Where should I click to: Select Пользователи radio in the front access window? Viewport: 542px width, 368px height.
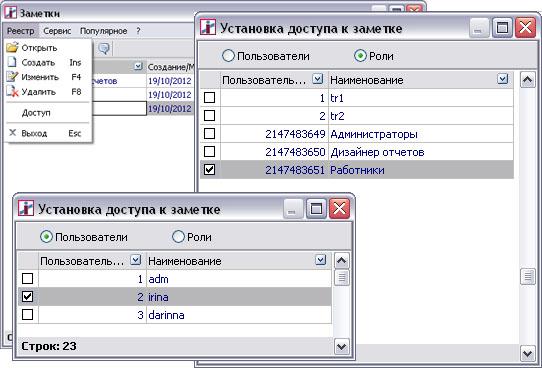[x=46, y=237]
